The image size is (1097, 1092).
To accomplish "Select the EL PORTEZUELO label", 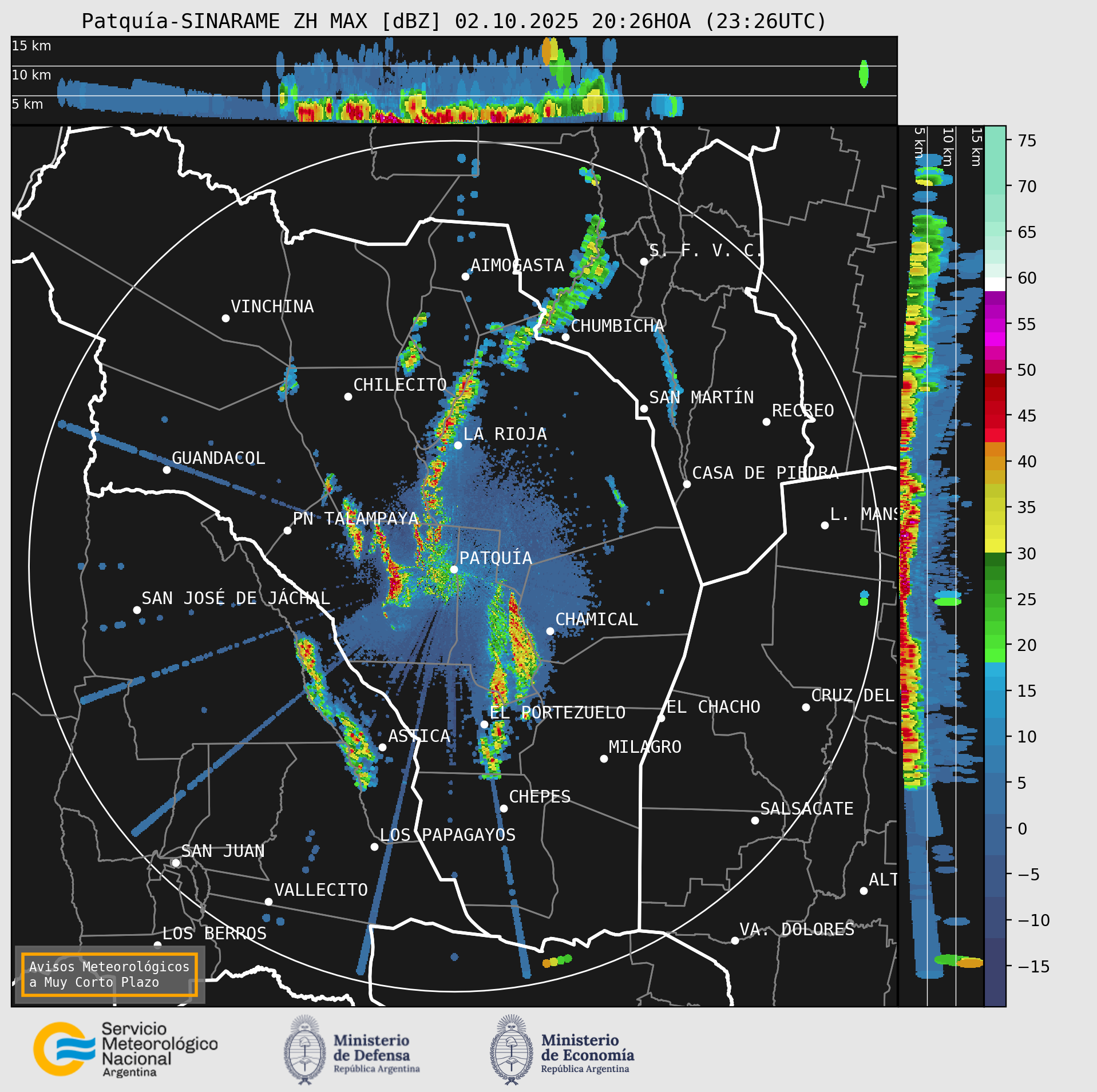I will [x=558, y=713].
